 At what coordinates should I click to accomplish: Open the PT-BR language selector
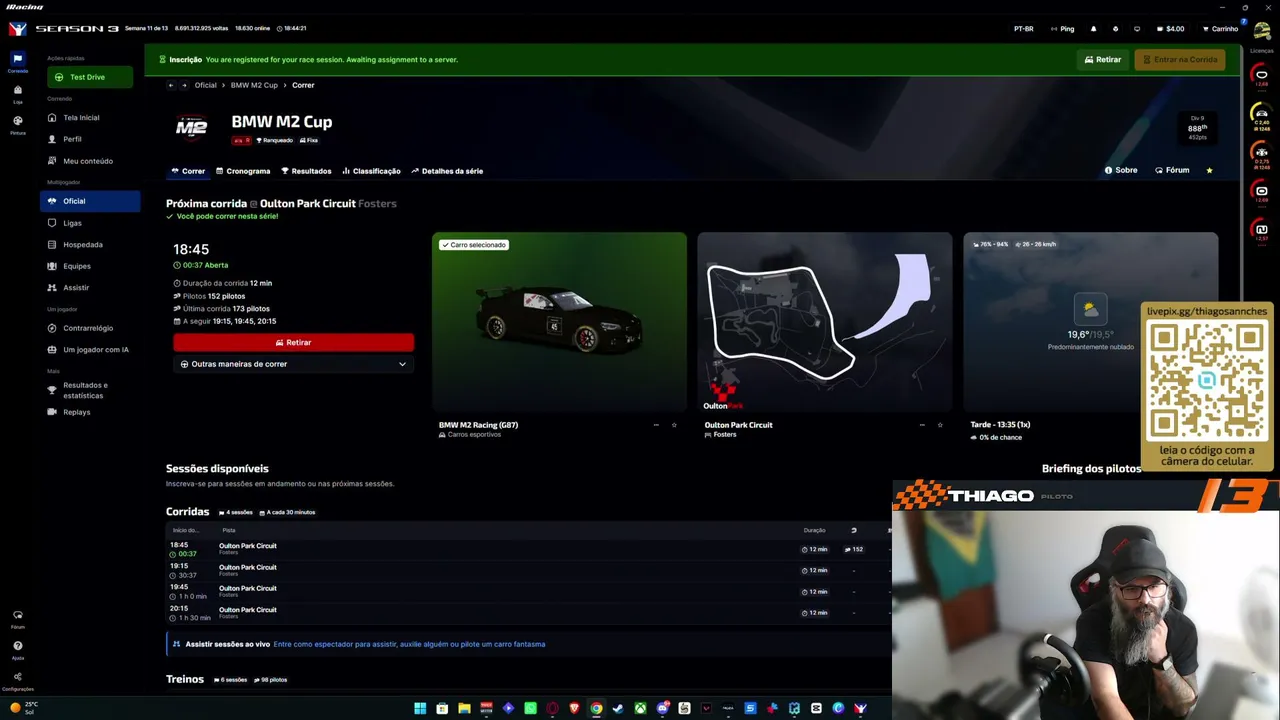click(1023, 29)
